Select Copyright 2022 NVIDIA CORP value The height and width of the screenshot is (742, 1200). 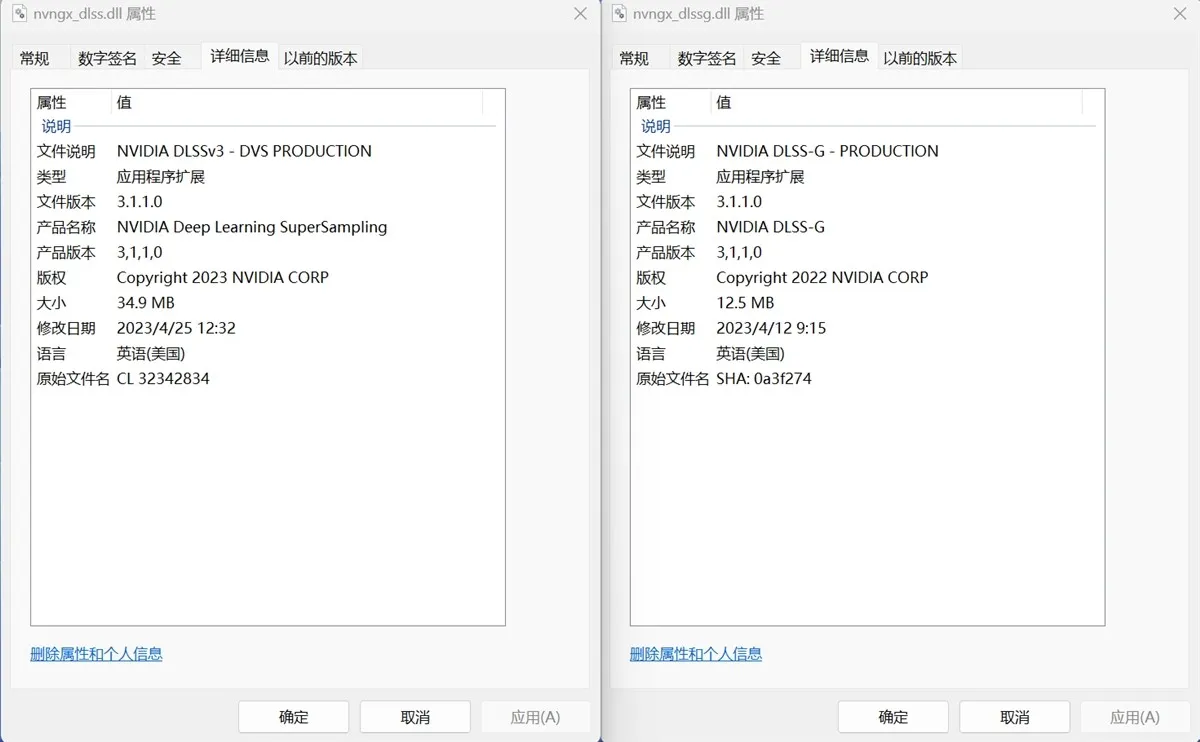click(x=822, y=277)
